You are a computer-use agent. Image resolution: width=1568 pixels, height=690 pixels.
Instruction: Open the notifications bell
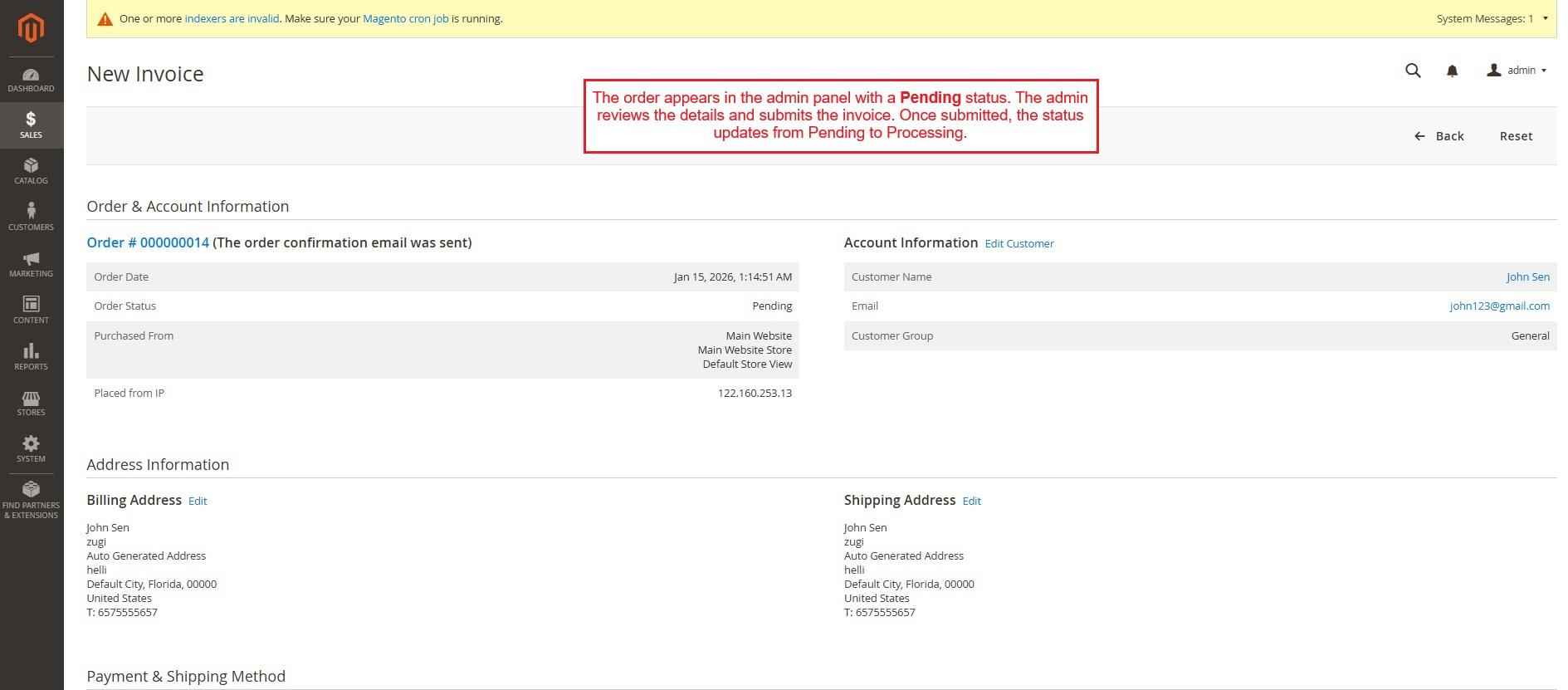[x=1452, y=71]
